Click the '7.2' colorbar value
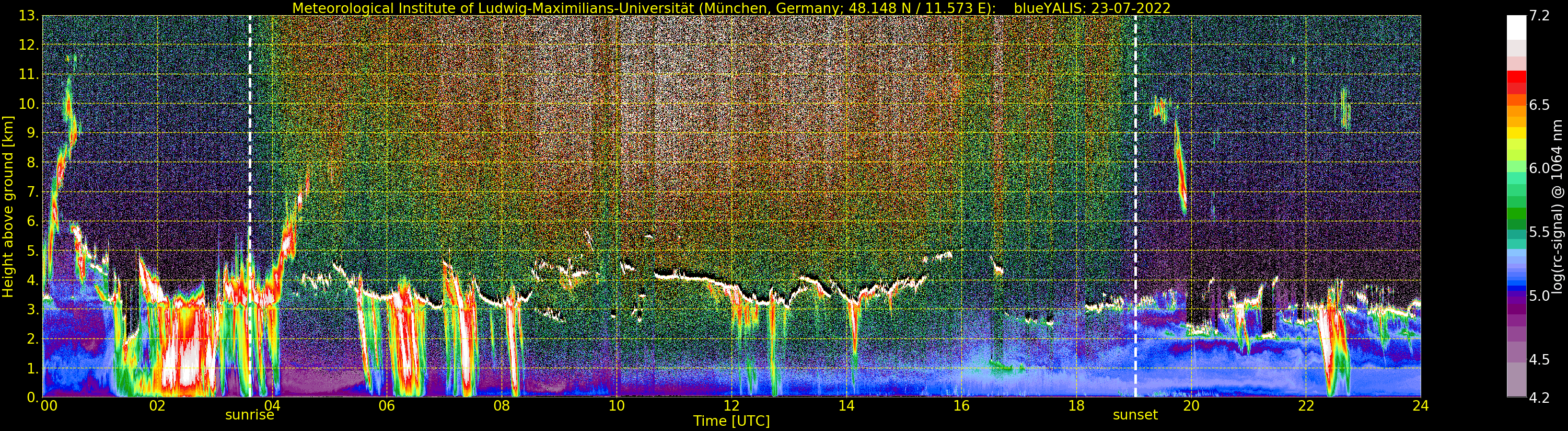 tap(1539, 16)
